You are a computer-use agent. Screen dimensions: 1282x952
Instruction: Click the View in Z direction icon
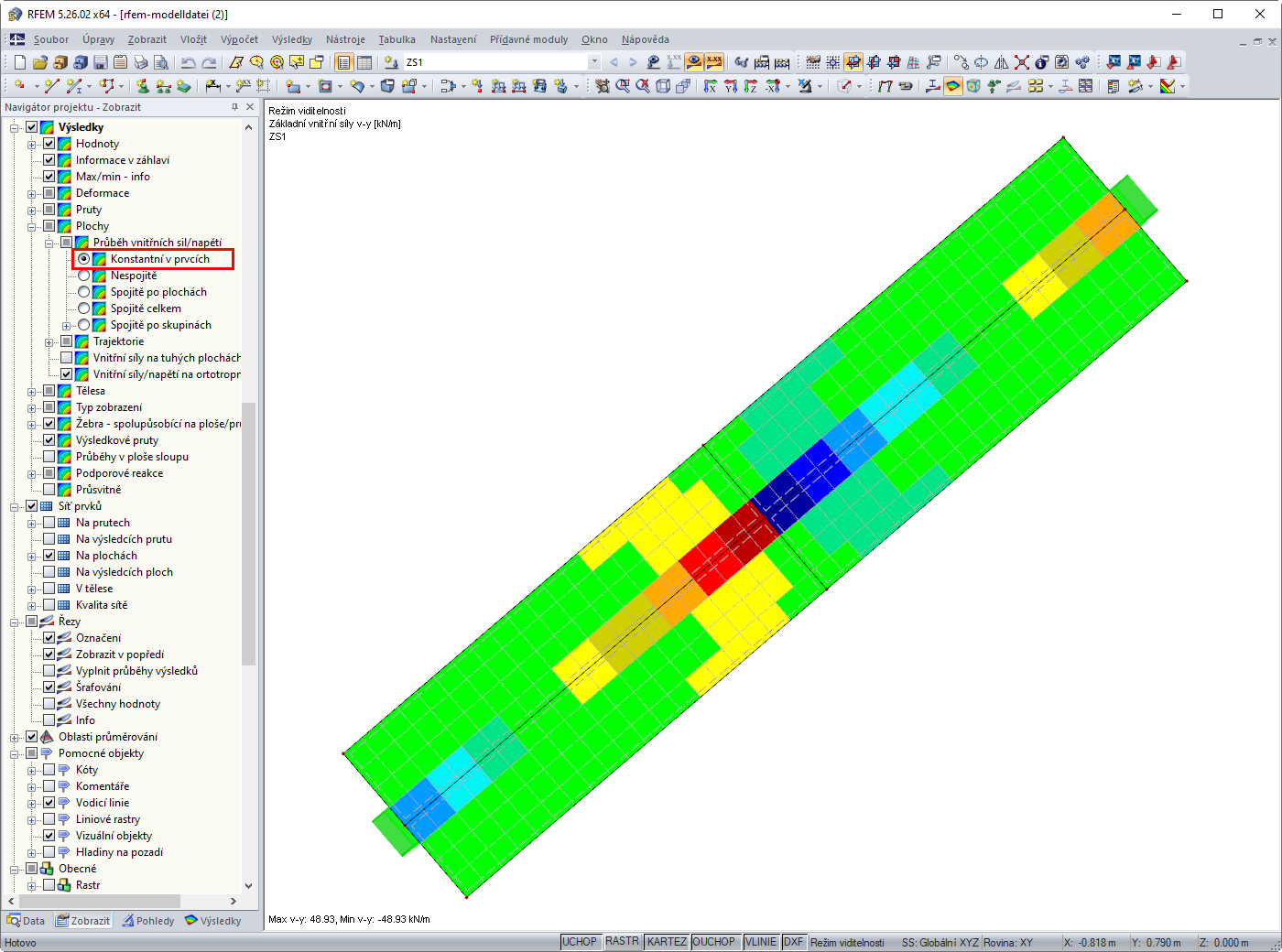point(751,86)
